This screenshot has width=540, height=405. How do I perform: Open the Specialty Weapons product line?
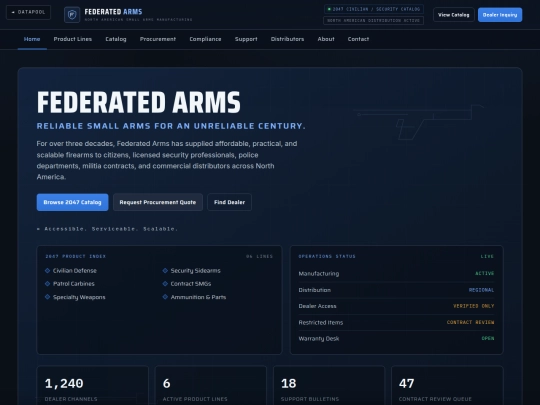[x=79, y=297]
